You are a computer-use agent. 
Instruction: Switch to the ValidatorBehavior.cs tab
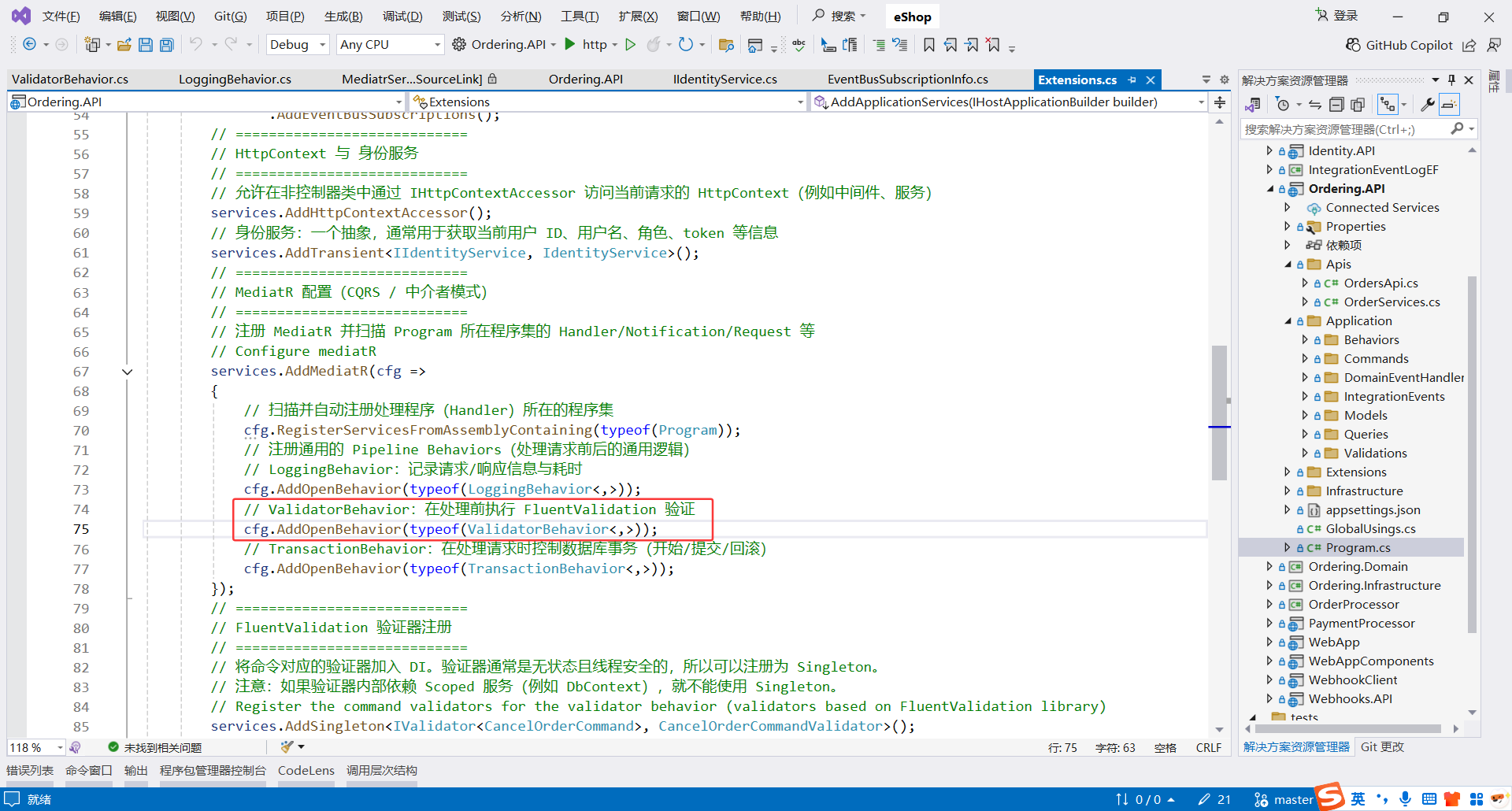[69, 79]
